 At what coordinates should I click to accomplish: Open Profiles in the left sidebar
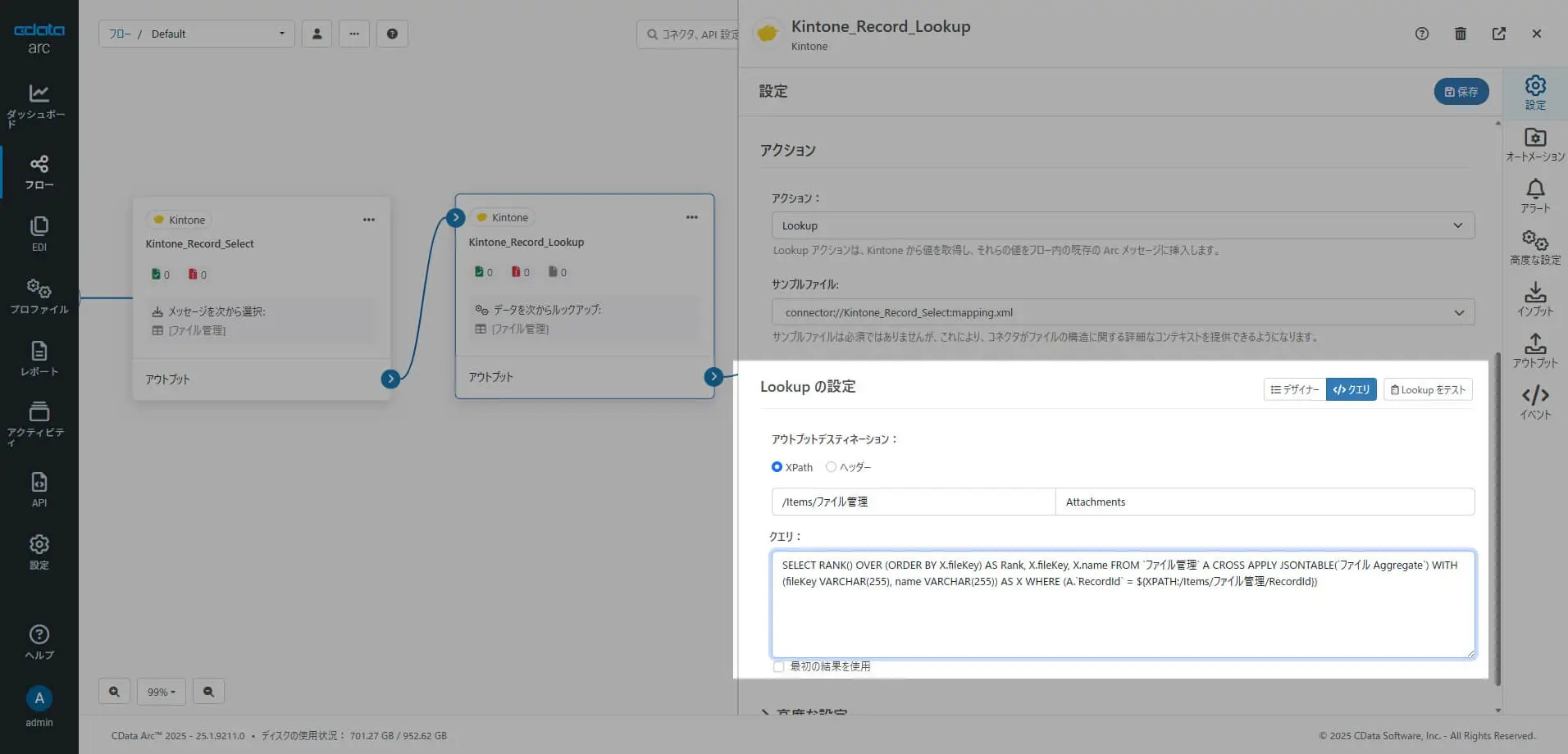pos(39,297)
